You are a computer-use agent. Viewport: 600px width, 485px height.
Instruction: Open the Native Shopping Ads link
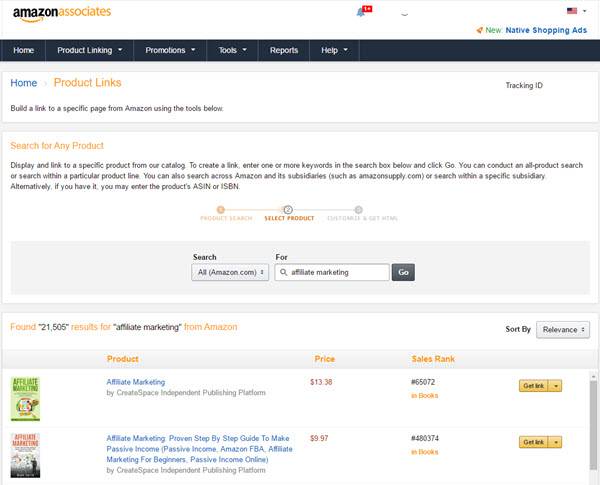coord(546,30)
